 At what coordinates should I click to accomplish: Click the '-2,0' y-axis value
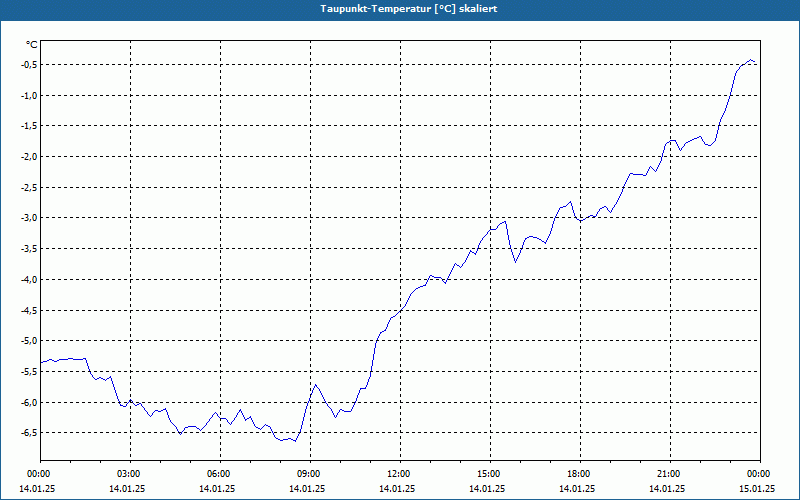29,157
